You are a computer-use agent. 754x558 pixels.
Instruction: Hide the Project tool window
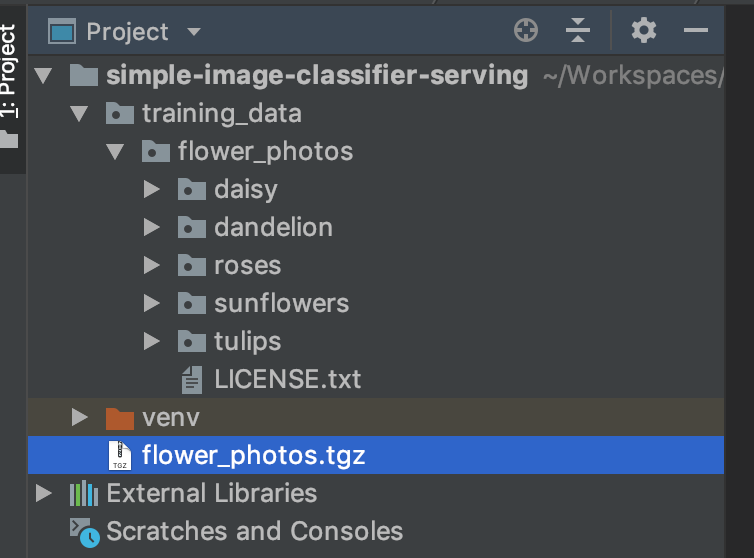pos(696,31)
